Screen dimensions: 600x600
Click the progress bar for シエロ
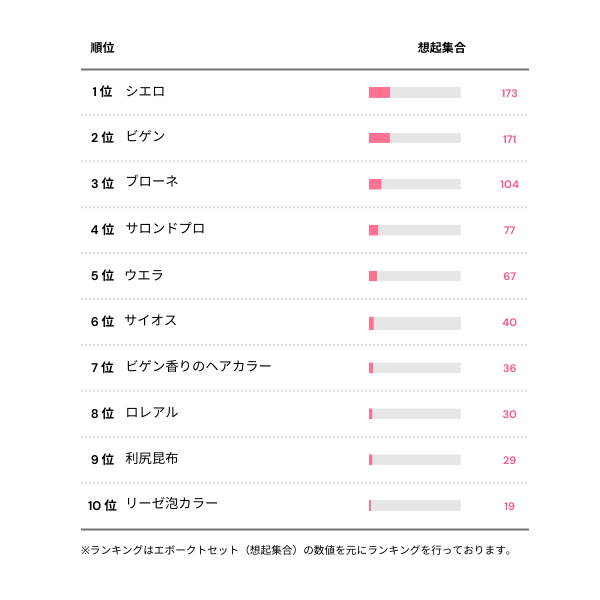[x=414, y=93]
